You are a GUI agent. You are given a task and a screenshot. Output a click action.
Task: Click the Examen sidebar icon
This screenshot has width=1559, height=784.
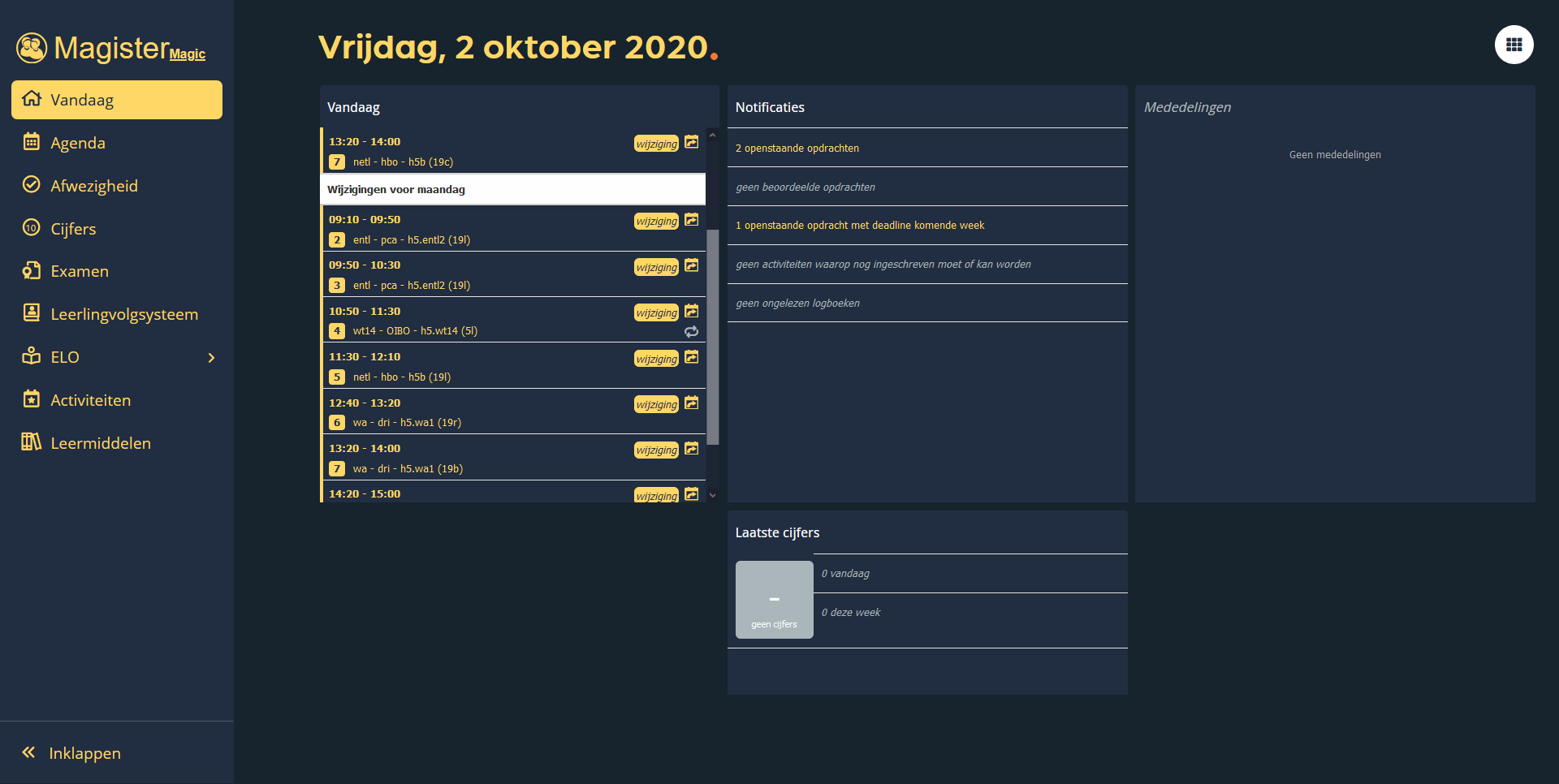pos(32,271)
